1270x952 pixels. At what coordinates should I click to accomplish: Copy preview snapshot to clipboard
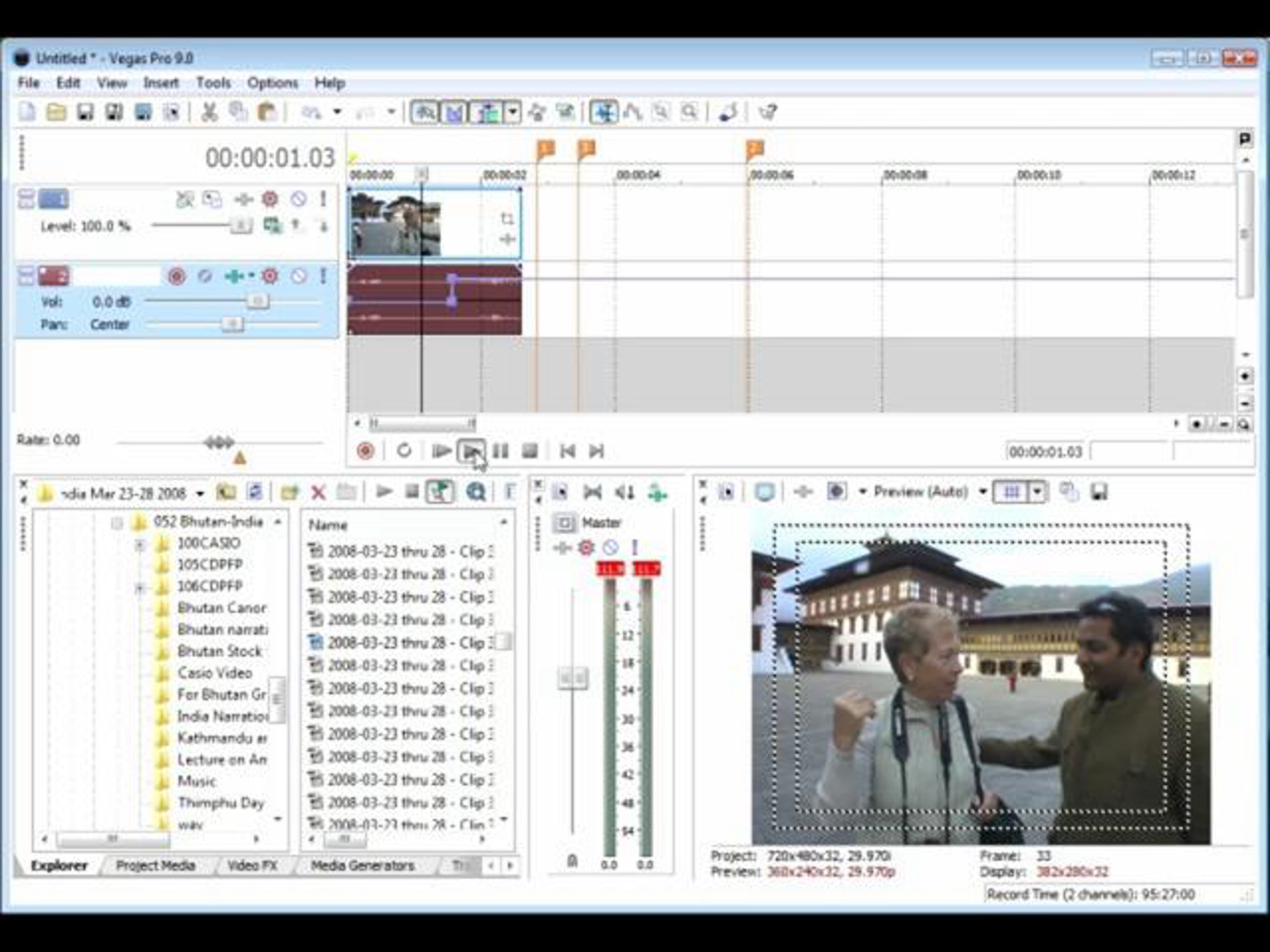click(x=1068, y=492)
